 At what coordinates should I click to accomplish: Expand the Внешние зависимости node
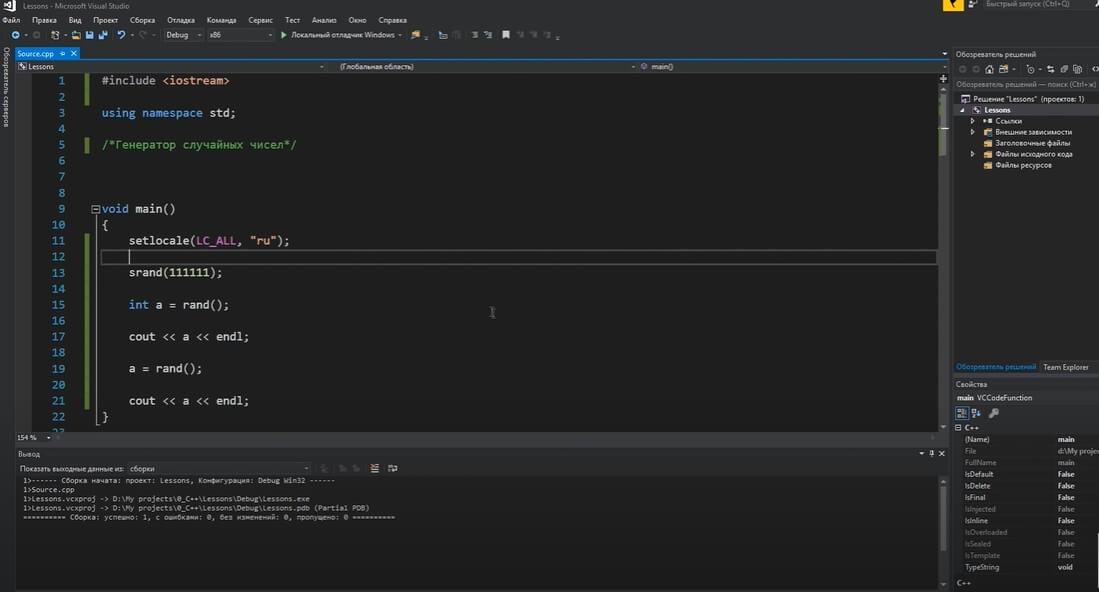973,132
